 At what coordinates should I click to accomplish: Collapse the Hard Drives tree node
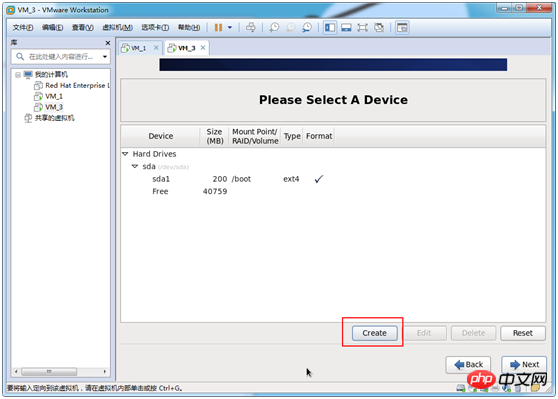pos(125,154)
